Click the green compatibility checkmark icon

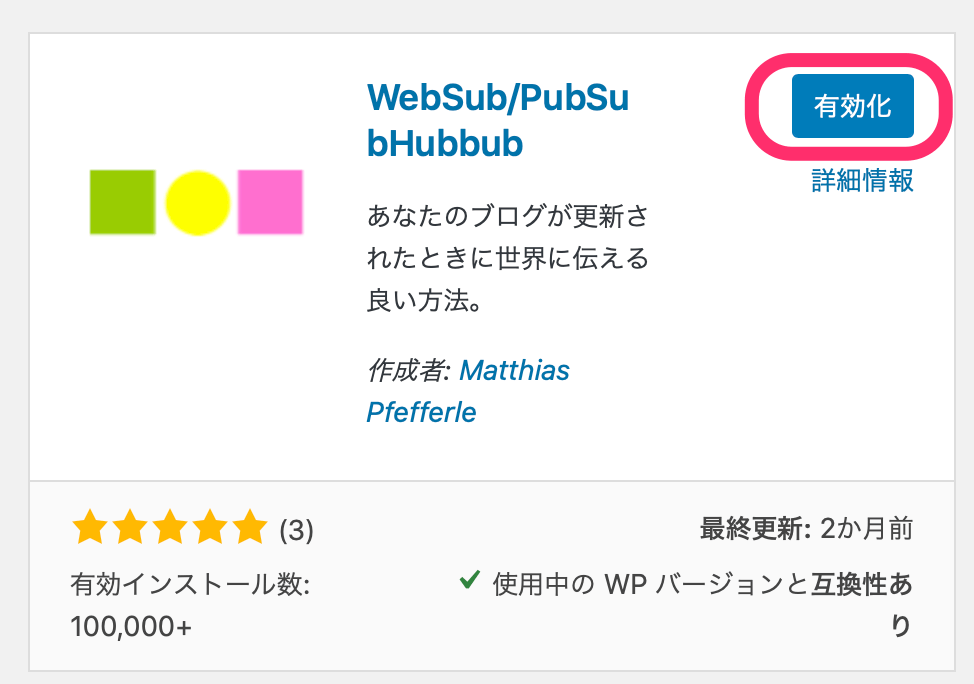[468, 581]
